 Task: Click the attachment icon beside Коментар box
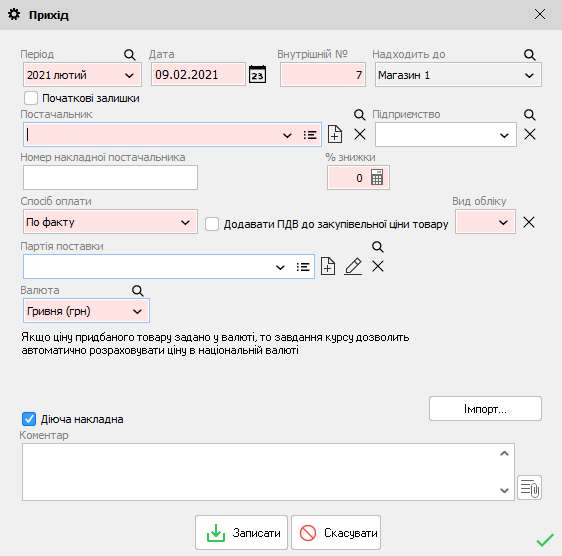[529, 488]
